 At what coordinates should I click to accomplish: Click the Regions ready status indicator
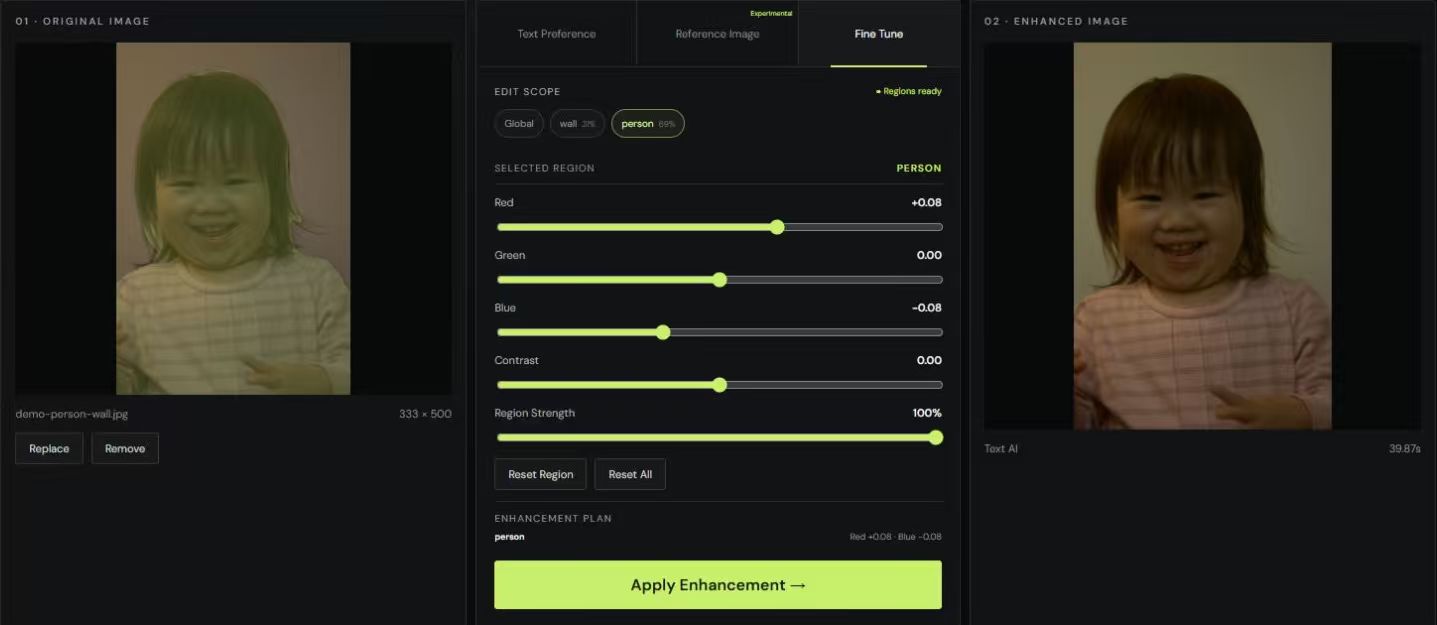(x=909, y=92)
